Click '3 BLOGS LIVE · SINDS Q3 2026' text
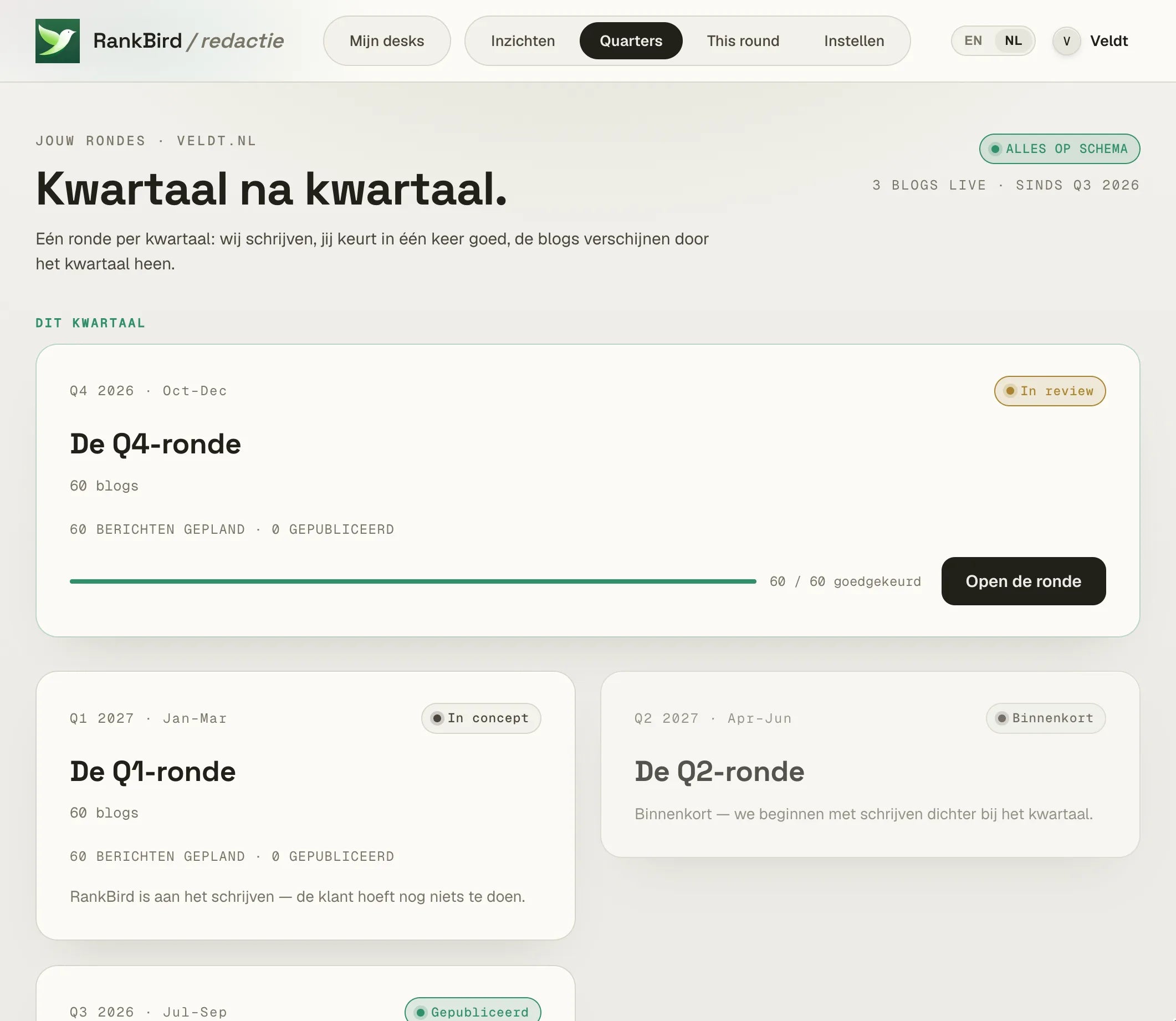Viewport: 1176px width, 1021px height. point(1006,185)
